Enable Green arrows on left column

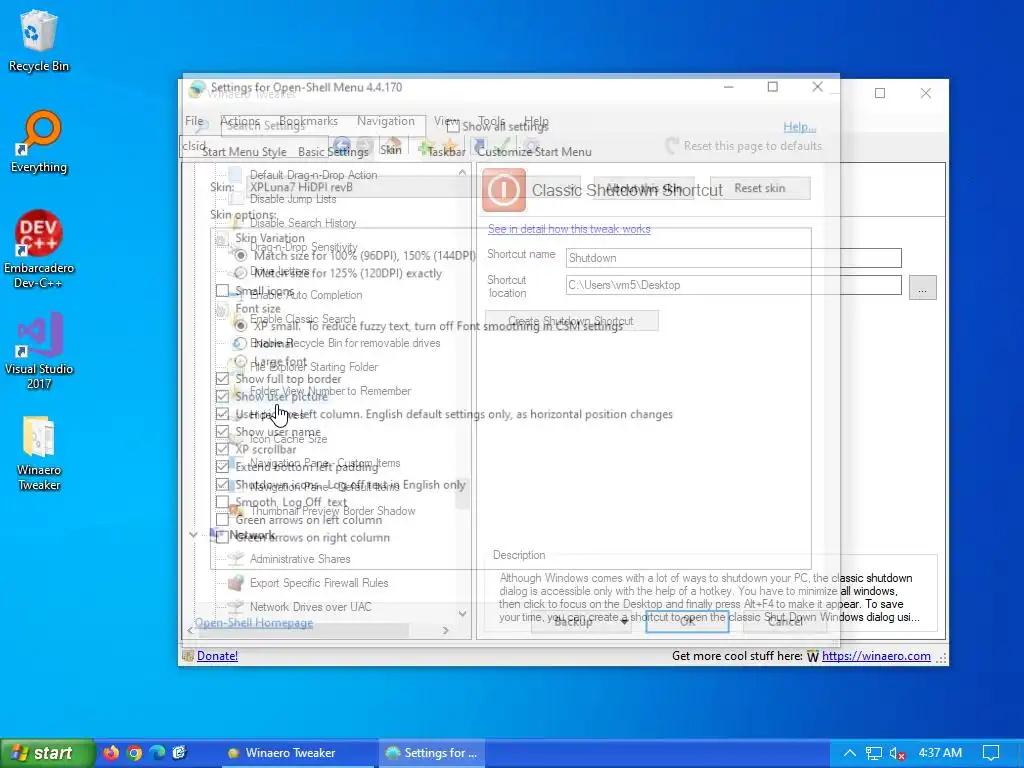[222, 520]
